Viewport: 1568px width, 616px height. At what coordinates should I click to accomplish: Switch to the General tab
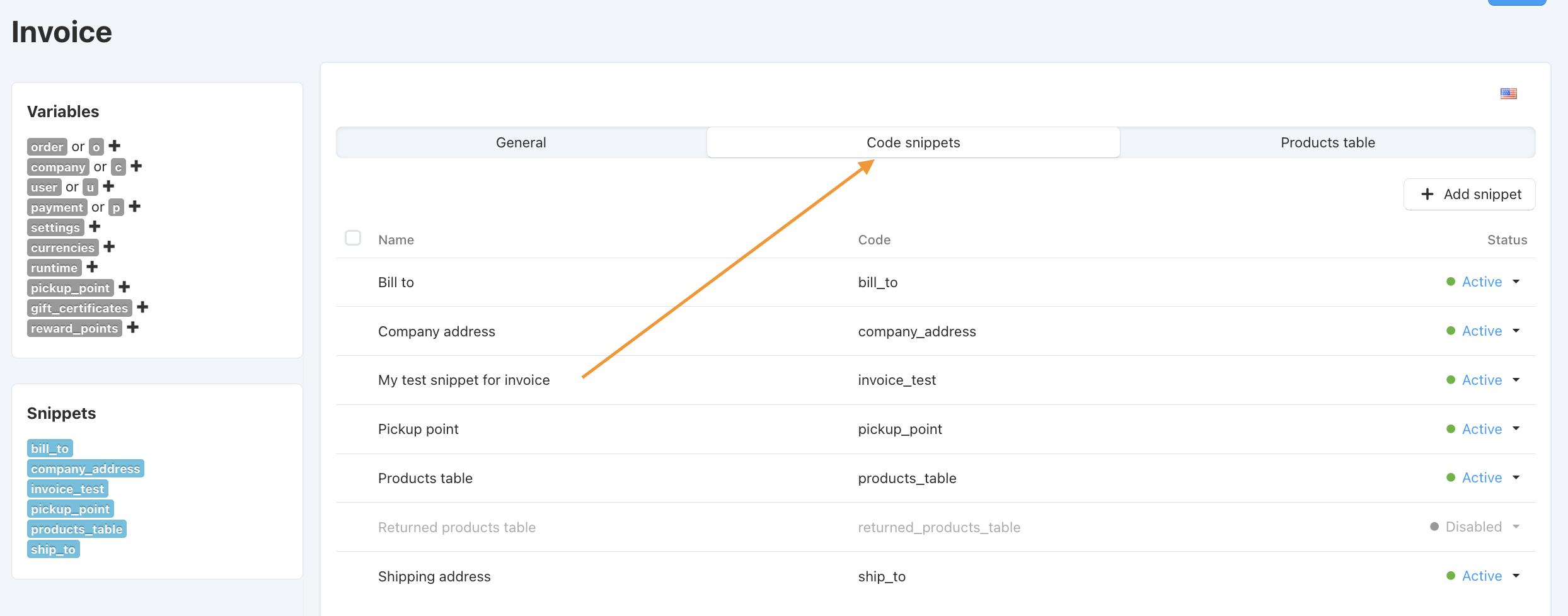point(521,142)
